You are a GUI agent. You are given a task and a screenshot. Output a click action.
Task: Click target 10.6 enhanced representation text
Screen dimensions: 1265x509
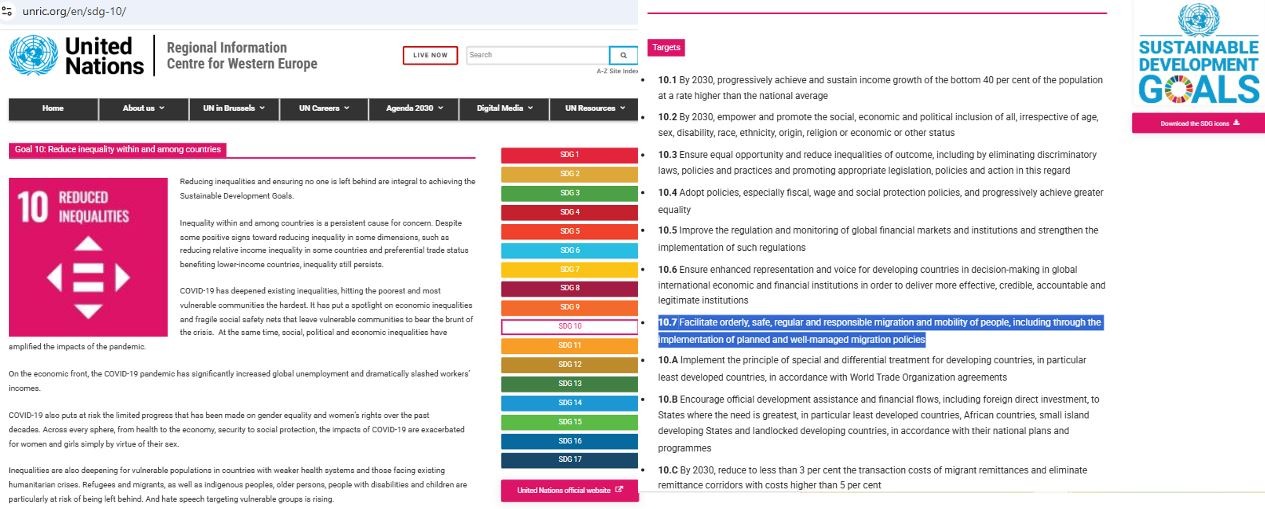coord(880,285)
